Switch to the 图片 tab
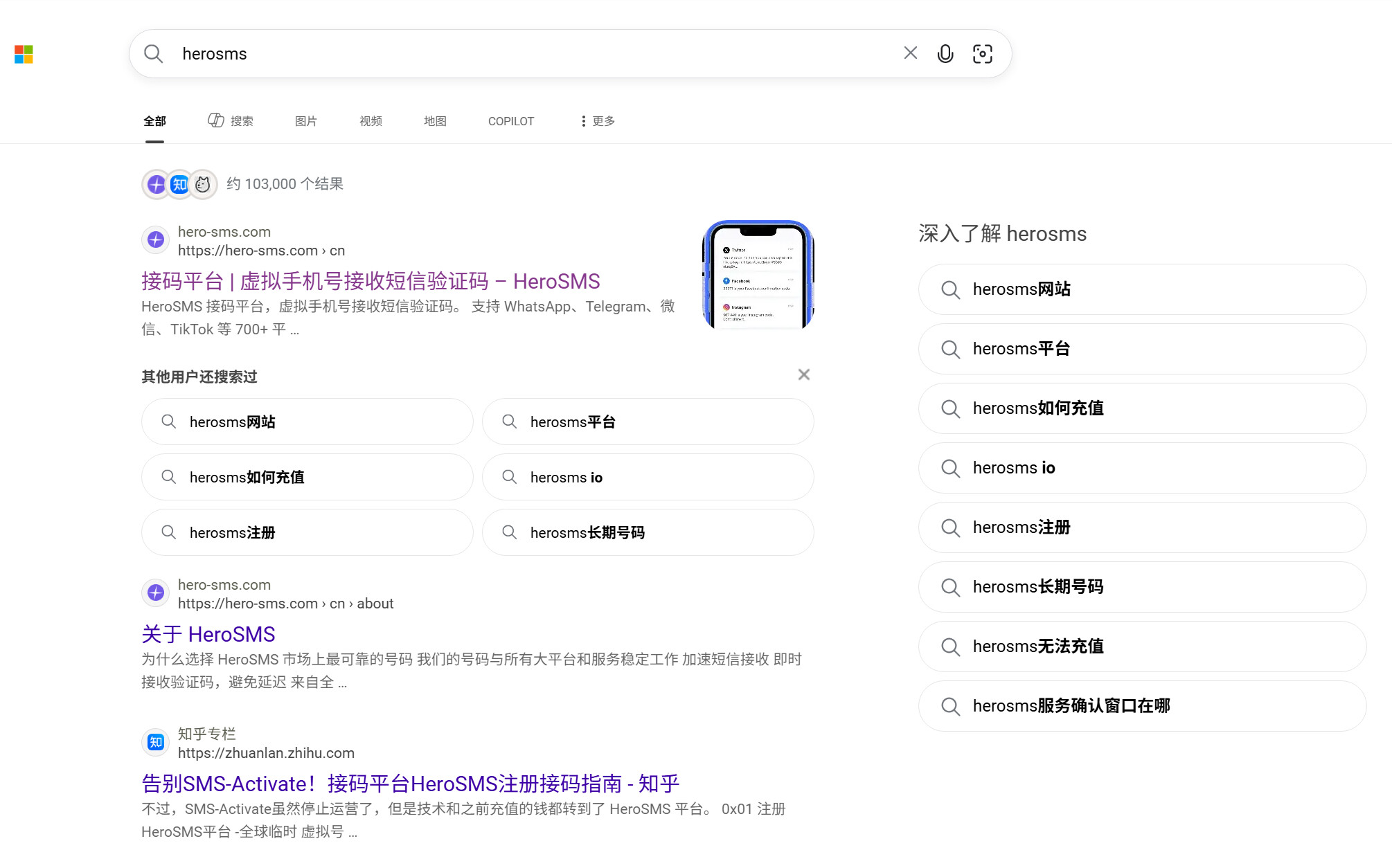This screenshot has width=1392, height=868. (306, 121)
